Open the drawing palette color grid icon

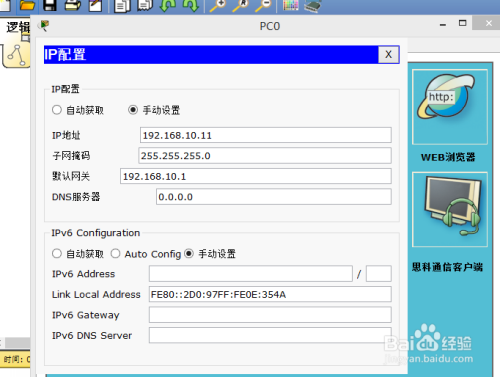[x=291, y=5]
